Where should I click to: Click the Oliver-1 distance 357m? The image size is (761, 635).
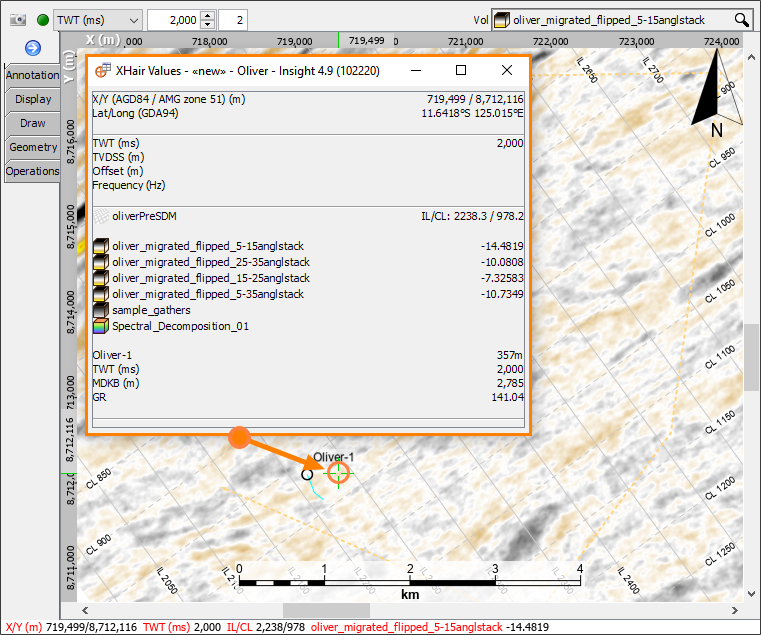(x=510, y=355)
